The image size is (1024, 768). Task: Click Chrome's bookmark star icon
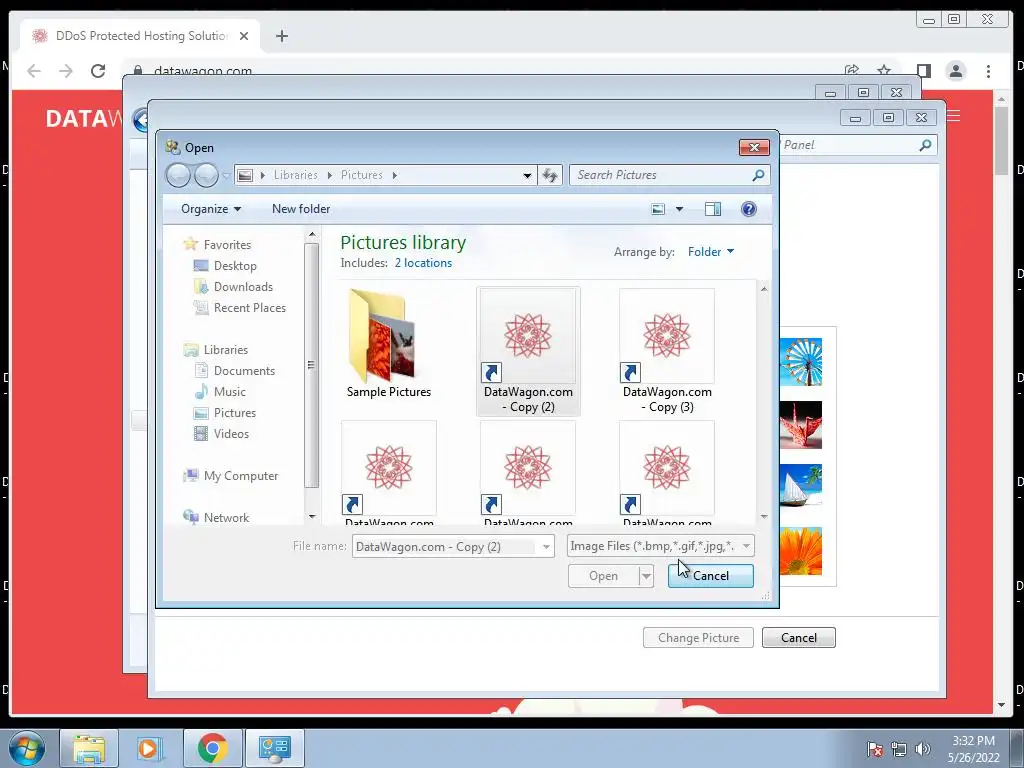884,71
